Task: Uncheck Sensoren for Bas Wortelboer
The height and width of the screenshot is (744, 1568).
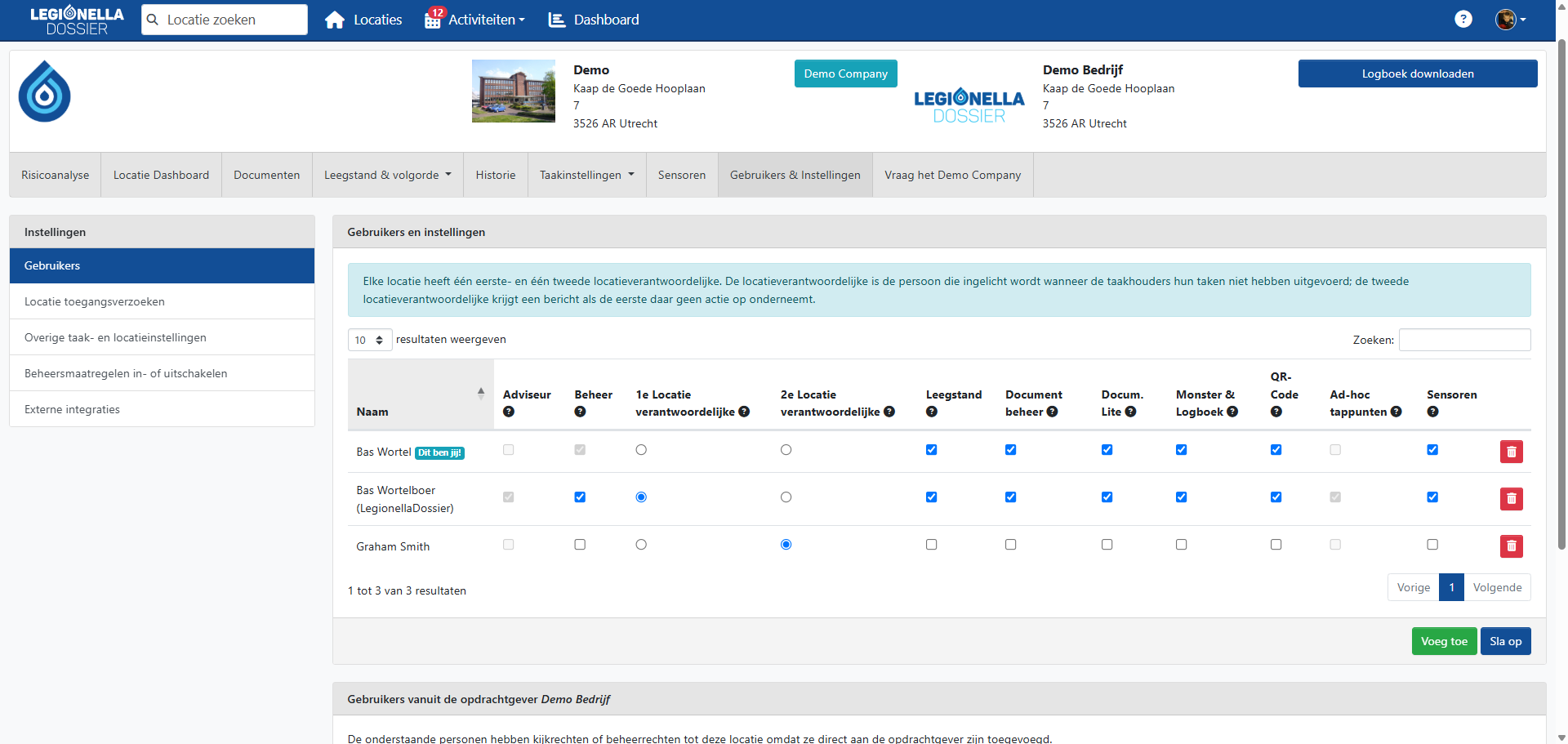Action: [x=1432, y=497]
